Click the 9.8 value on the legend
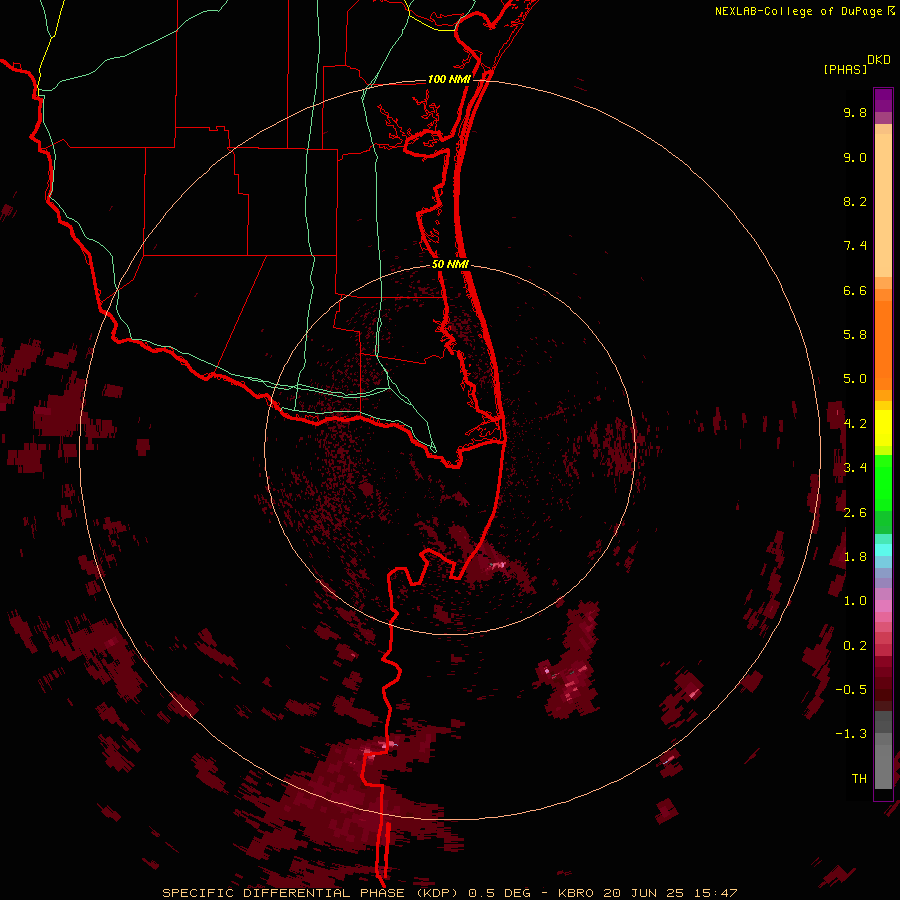The height and width of the screenshot is (900, 900). [x=855, y=112]
